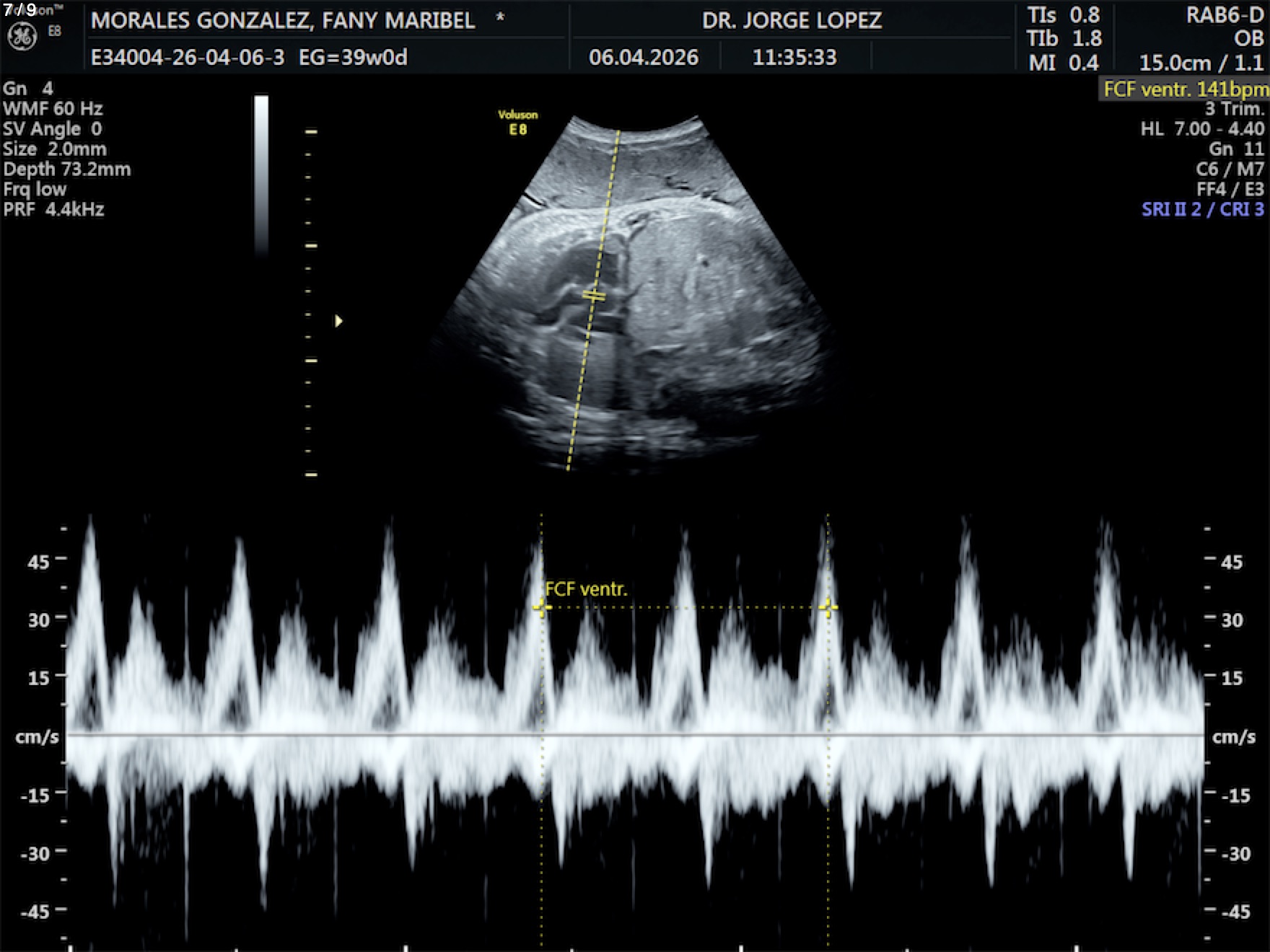Image resolution: width=1270 pixels, height=952 pixels.
Task: Click the GE logo icon
Action: tap(22, 37)
